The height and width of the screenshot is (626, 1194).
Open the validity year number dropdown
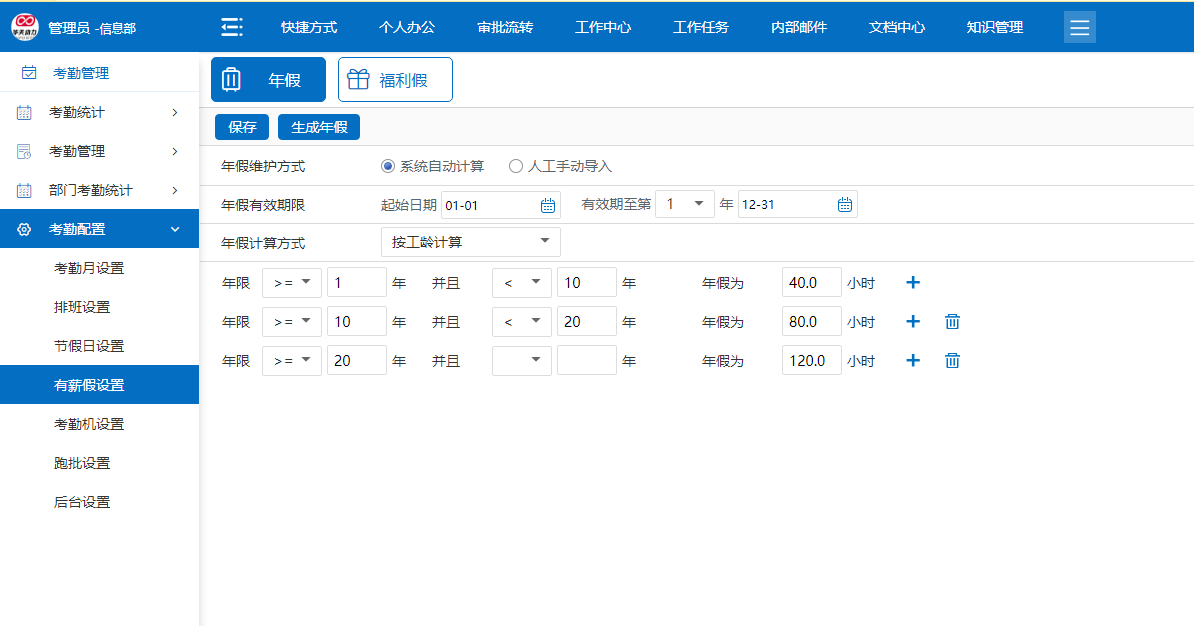point(684,205)
